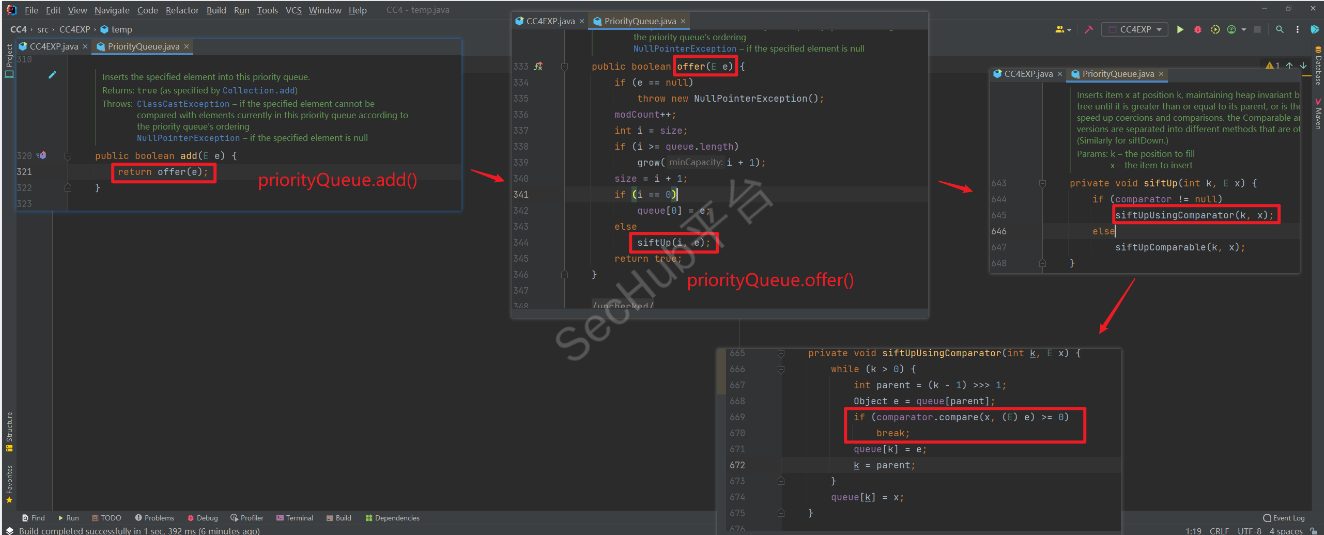Click the offer(e) call on line 321
Image resolution: width=1324 pixels, height=535 pixels.
point(183,172)
